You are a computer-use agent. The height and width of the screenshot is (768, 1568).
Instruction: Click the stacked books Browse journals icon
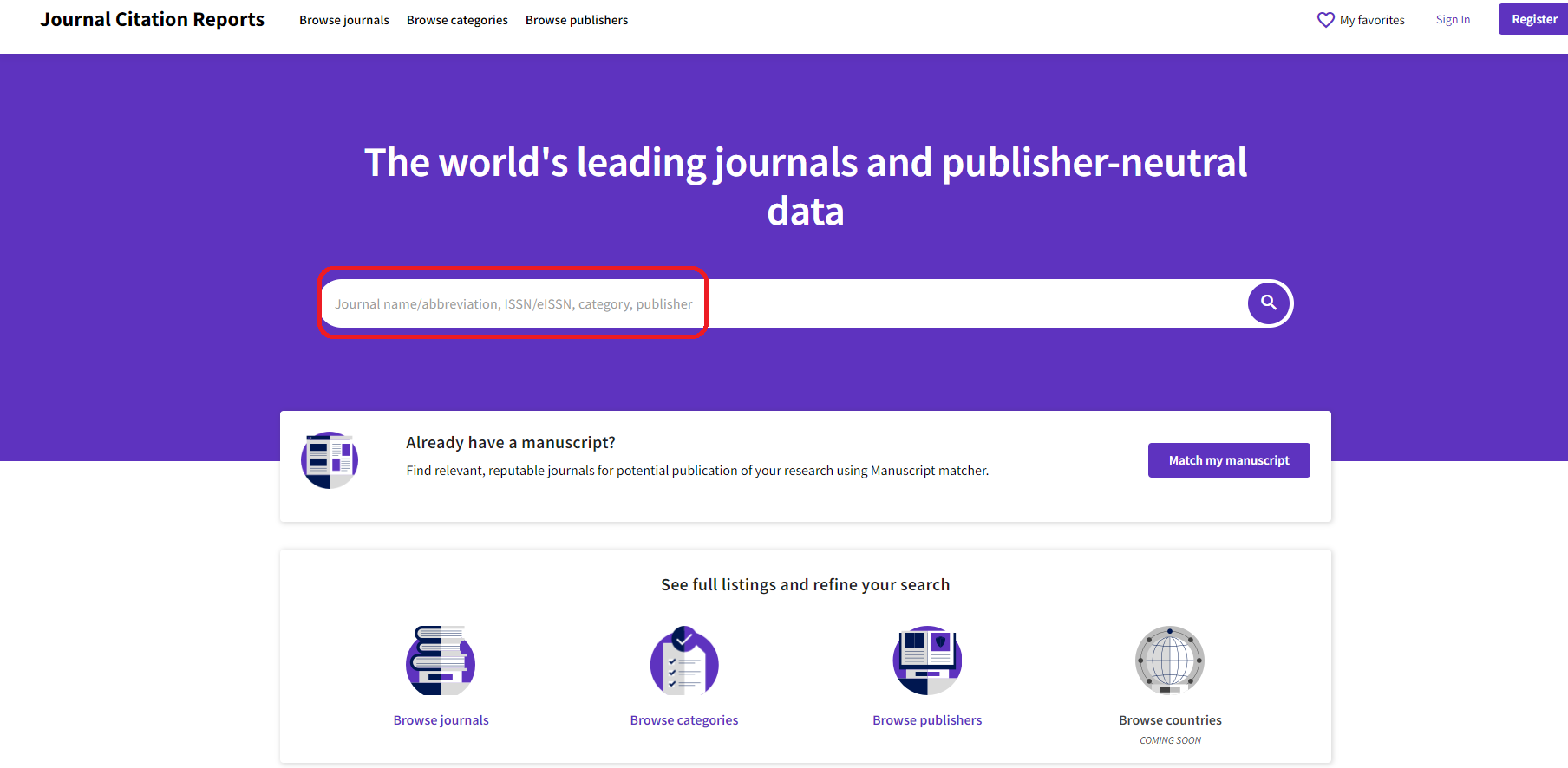[441, 661]
